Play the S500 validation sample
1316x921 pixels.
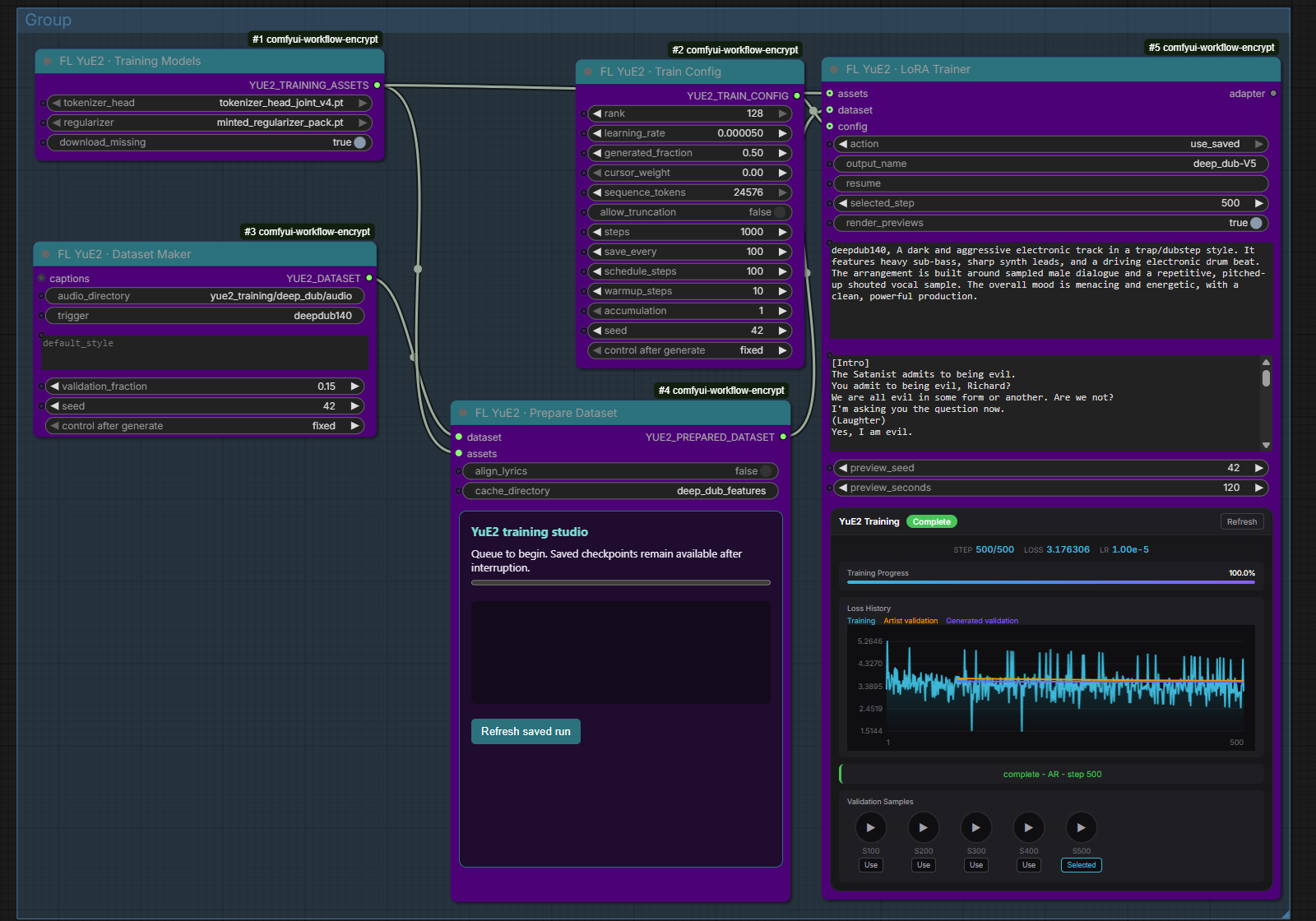1081,827
